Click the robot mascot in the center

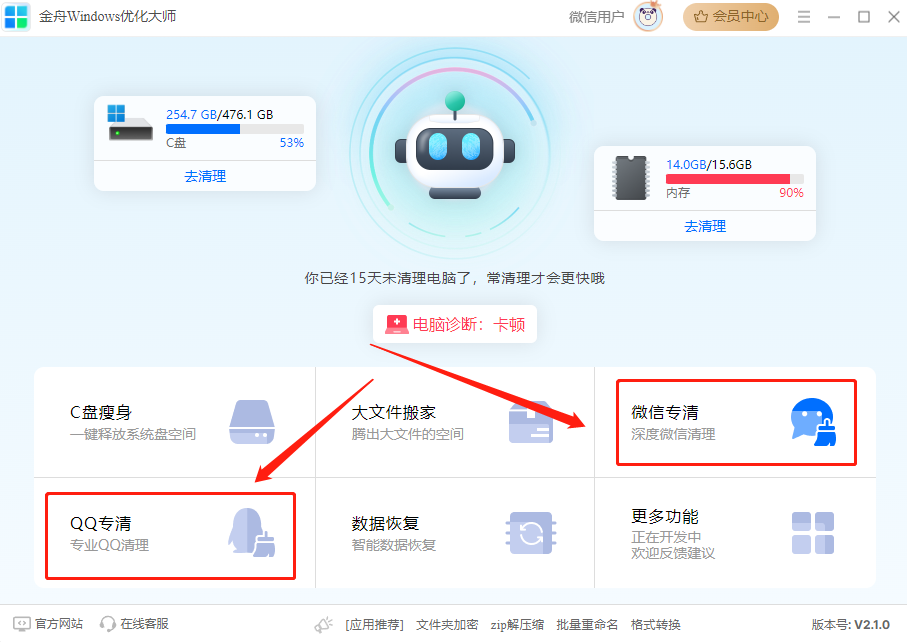pyautogui.click(x=455, y=146)
